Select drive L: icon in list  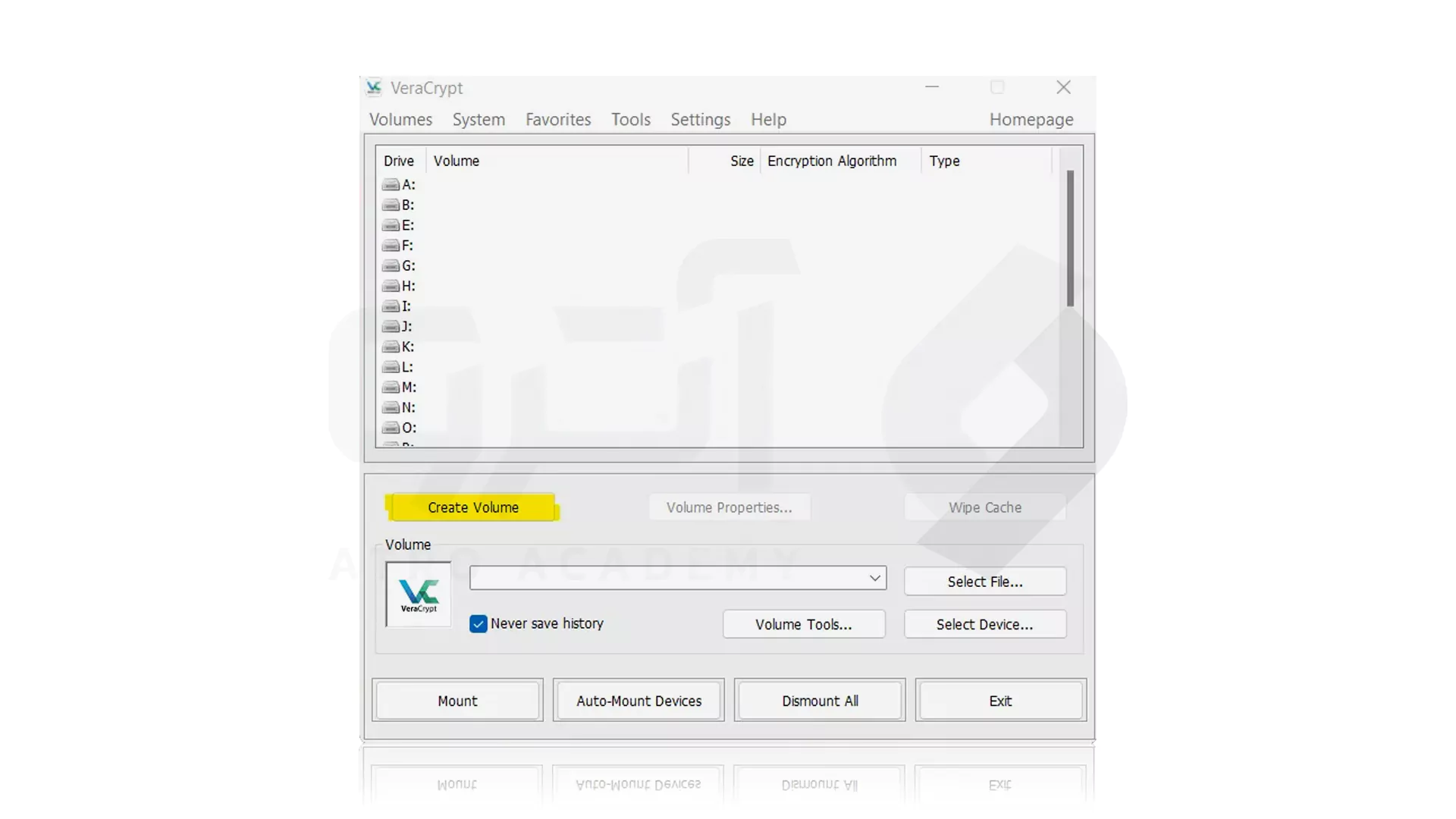[x=391, y=367]
